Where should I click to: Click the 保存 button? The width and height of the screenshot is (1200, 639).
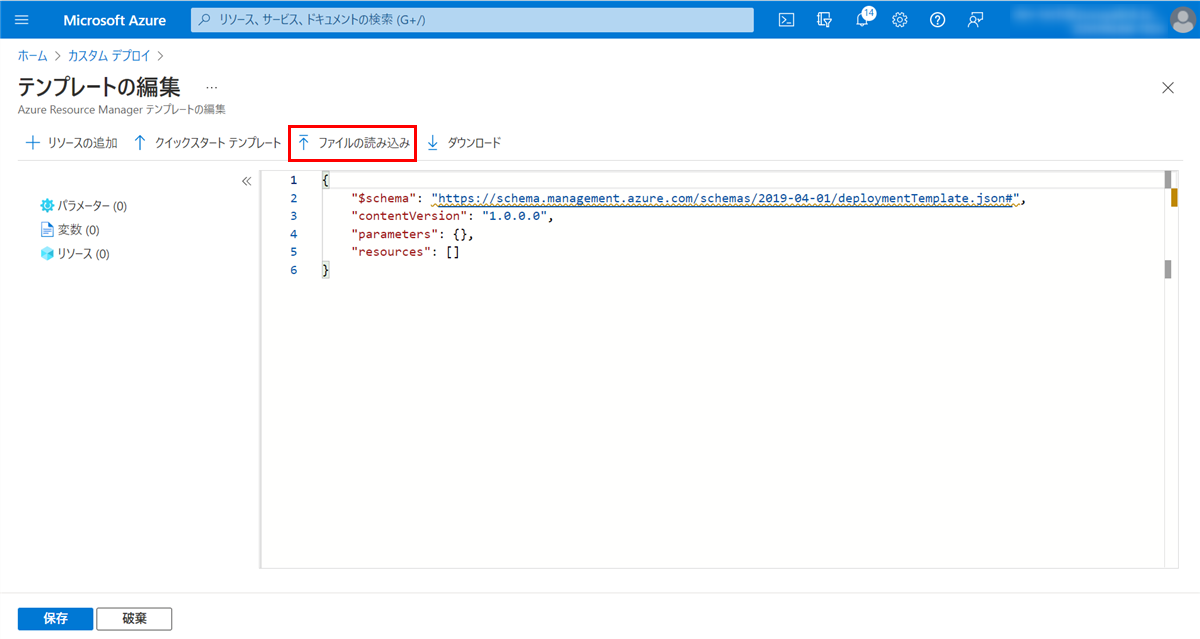(55, 618)
